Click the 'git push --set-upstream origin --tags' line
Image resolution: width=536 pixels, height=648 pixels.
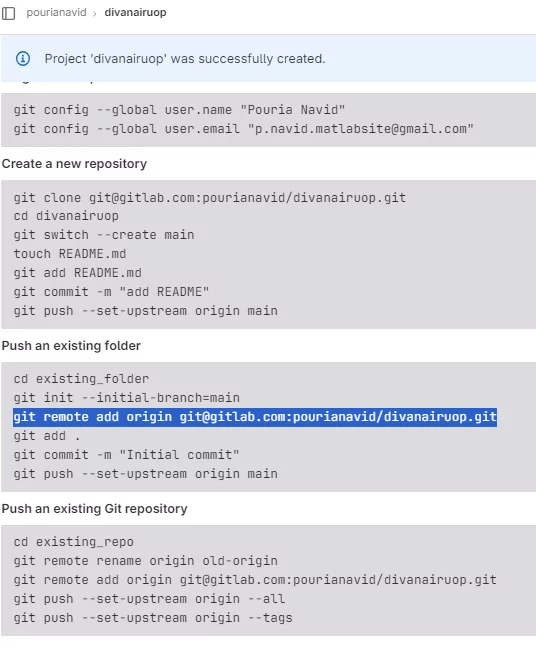tap(153, 618)
